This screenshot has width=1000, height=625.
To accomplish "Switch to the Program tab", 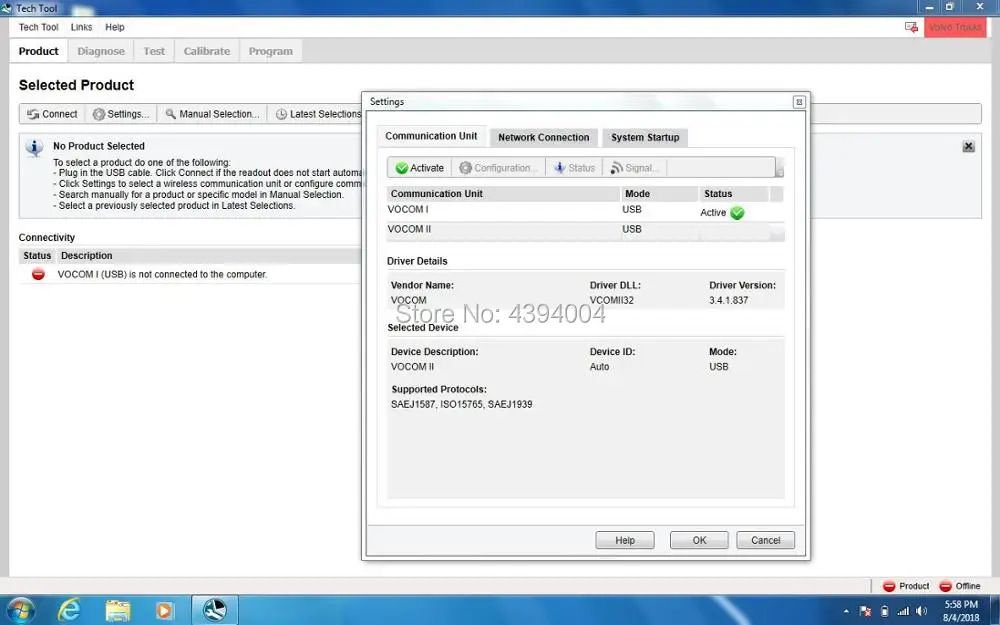I will 270,51.
